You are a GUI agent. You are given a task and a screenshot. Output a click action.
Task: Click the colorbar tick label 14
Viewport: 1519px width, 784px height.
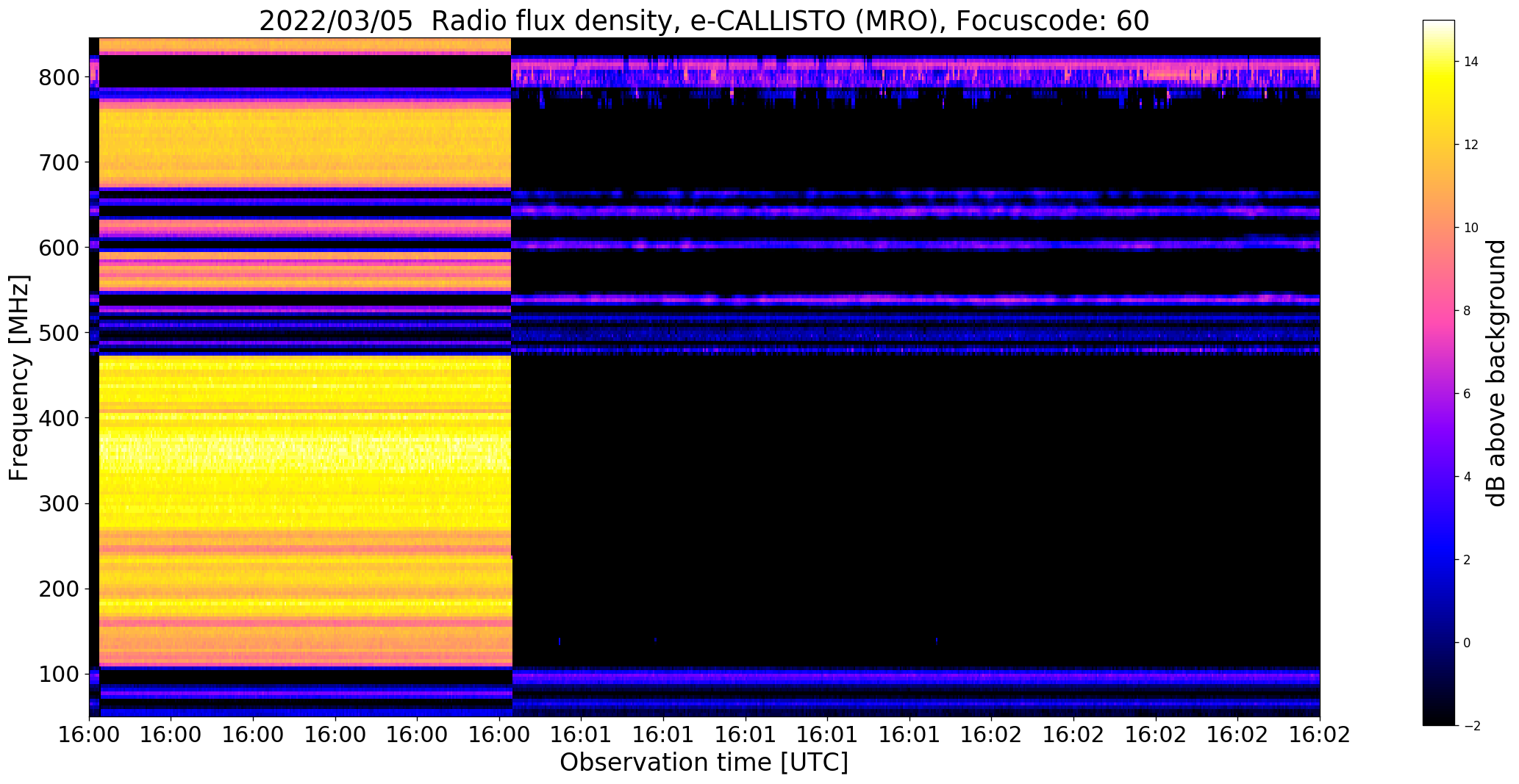[x=1471, y=62]
